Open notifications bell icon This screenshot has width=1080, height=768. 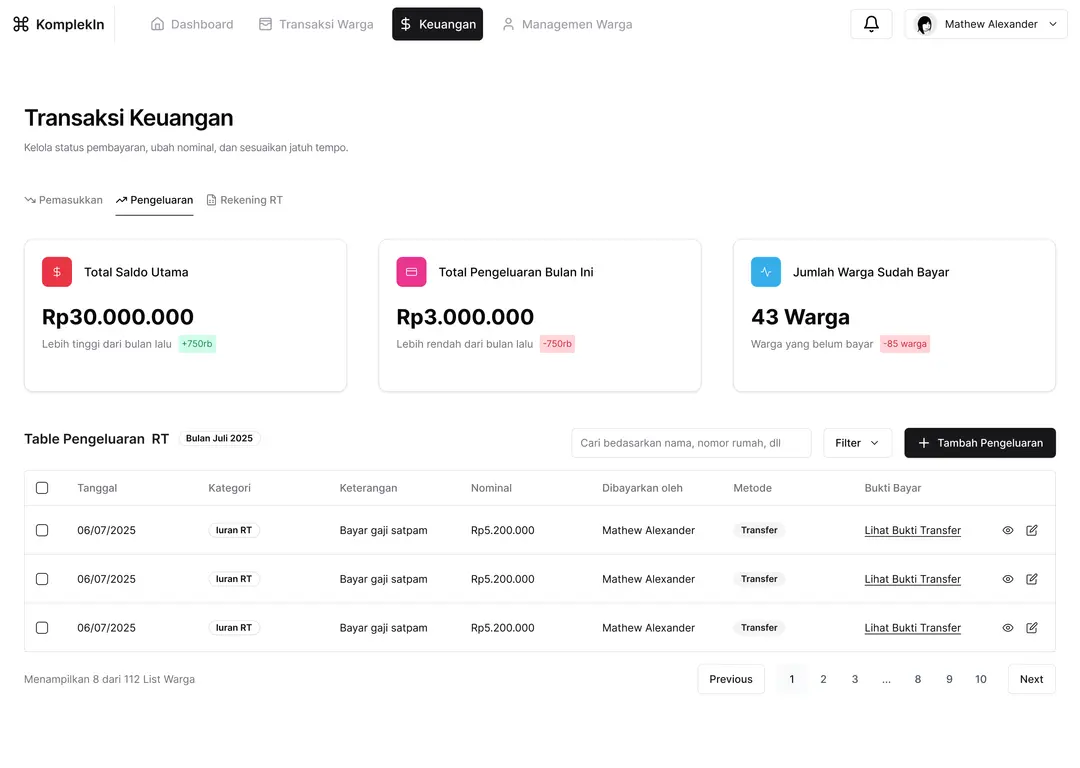pos(871,24)
